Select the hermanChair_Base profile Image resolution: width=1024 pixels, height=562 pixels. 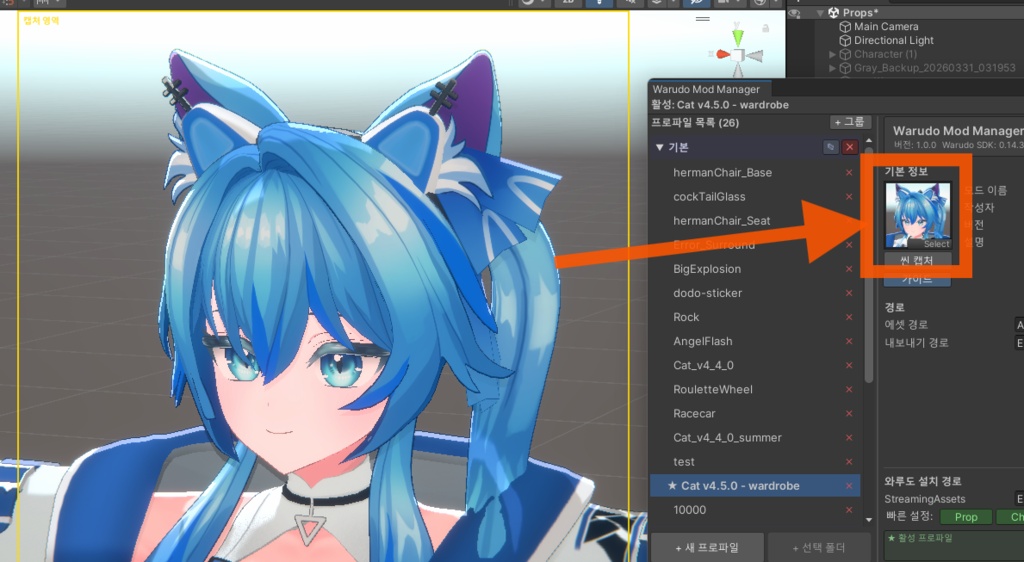click(x=754, y=173)
